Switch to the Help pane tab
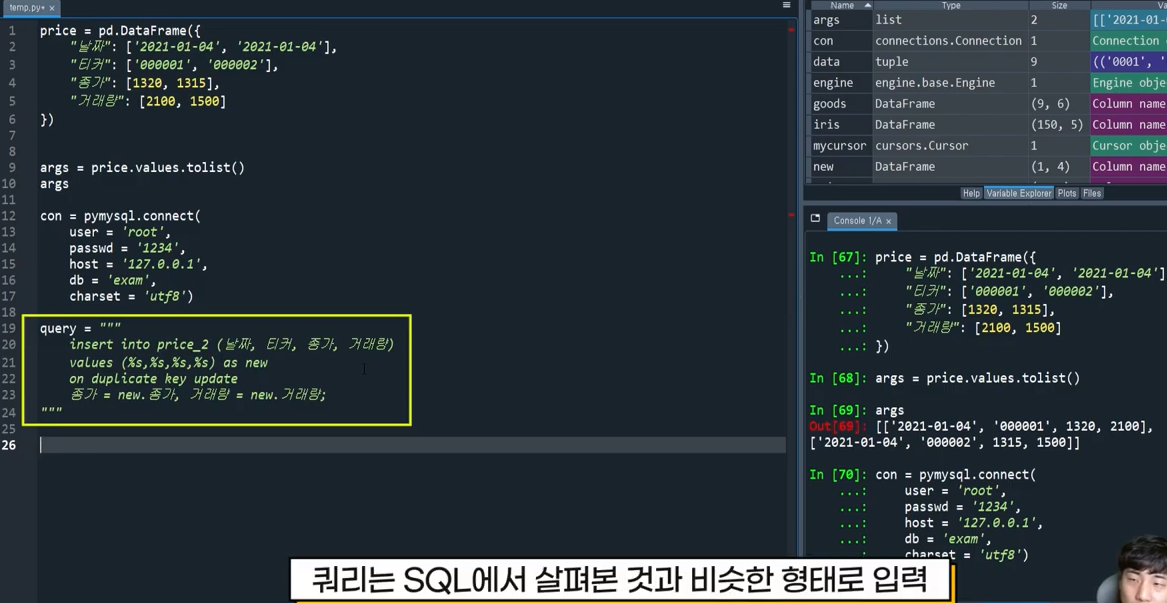The width and height of the screenshot is (1167, 603). tap(971, 194)
